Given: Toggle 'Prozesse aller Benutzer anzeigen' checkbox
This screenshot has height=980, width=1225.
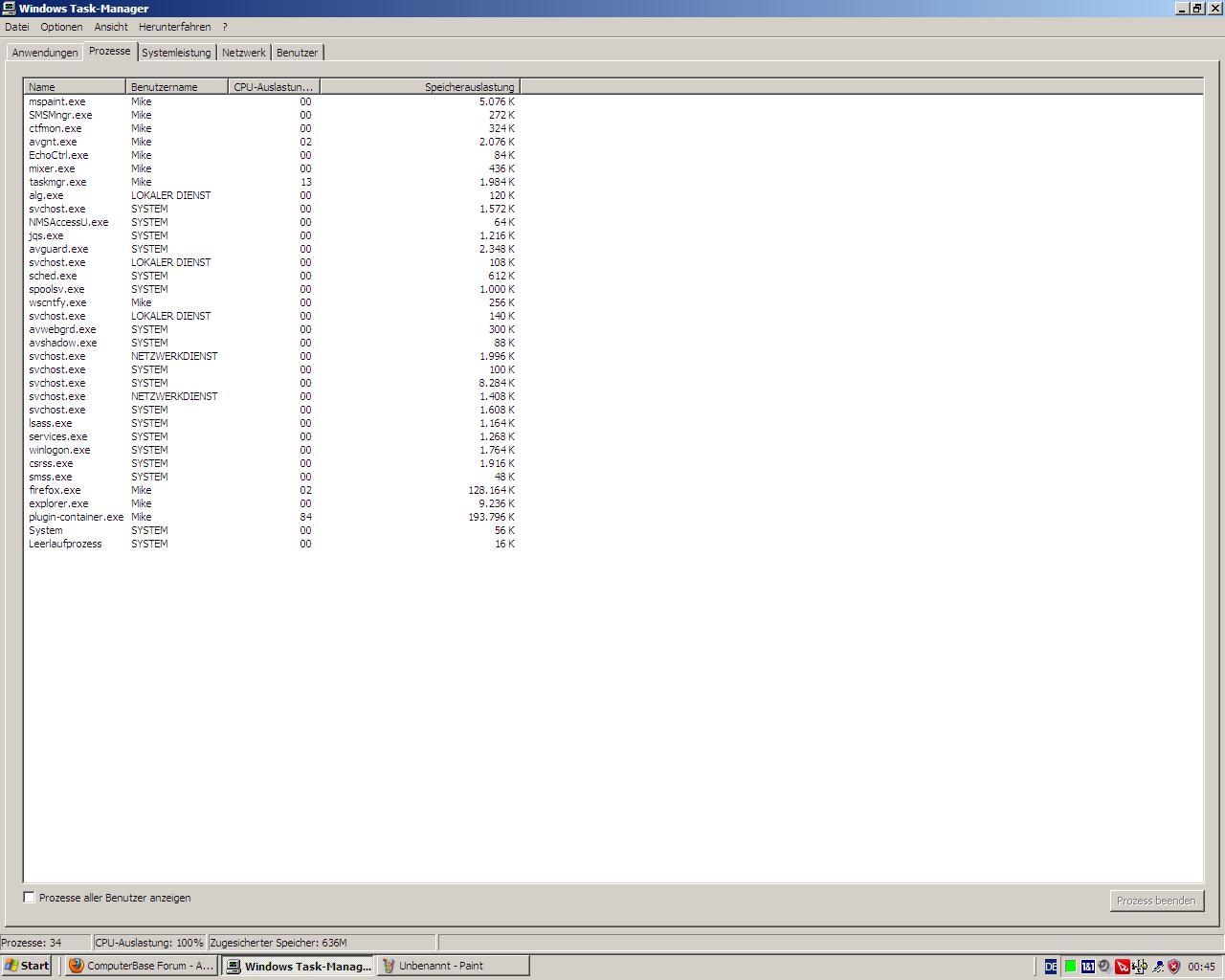Looking at the screenshot, I should click(x=30, y=898).
